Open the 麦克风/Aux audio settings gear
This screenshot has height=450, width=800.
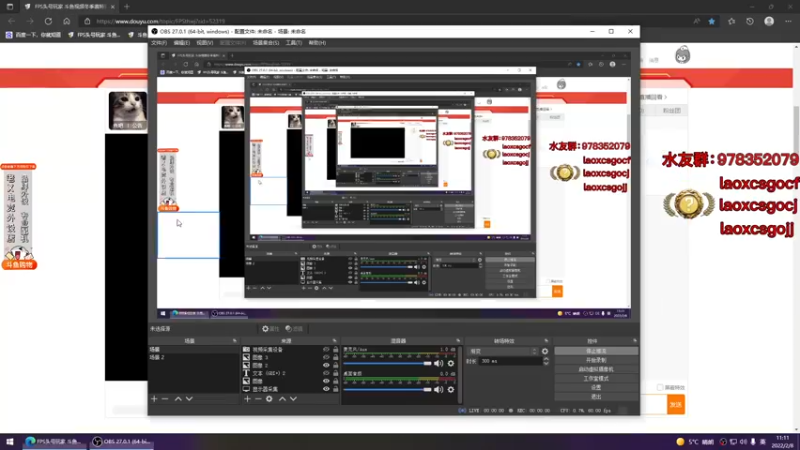(x=451, y=363)
